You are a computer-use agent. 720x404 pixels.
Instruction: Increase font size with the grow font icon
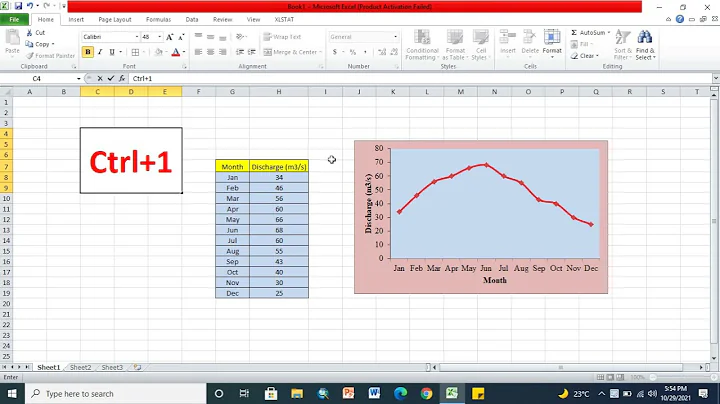tap(170, 37)
